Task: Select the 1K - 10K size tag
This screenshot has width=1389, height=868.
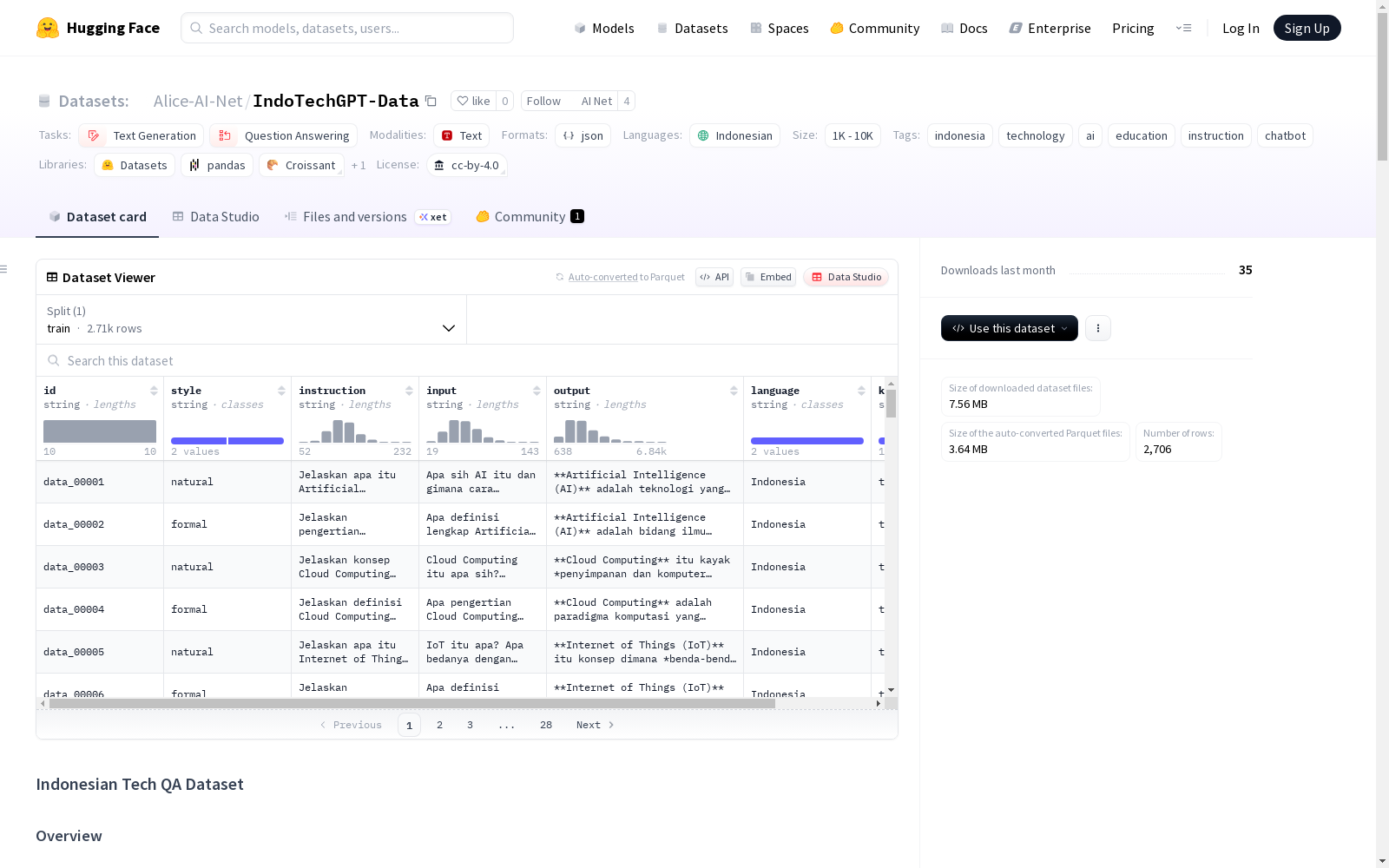Action: 852,135
